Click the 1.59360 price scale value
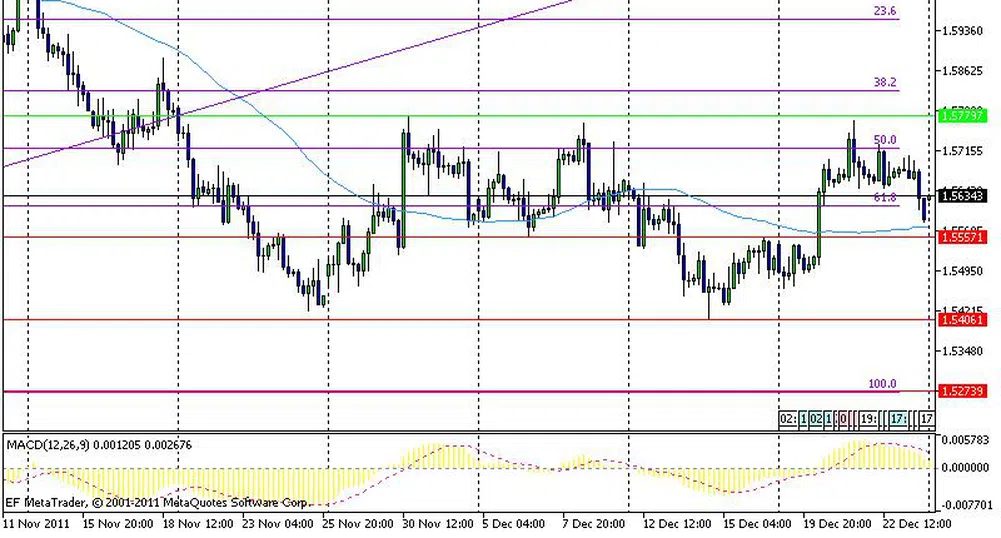The width and height of the screenshot is (1001, 538). [964, 31]
